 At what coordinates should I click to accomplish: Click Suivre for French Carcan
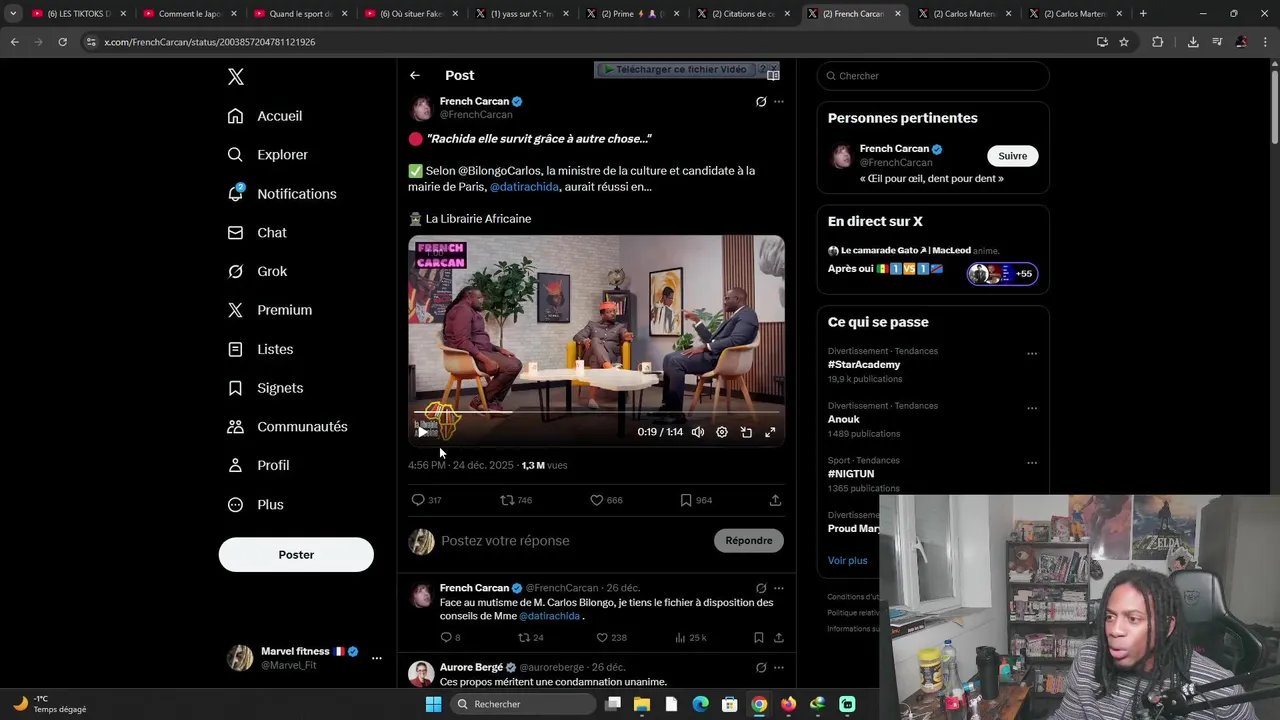(x=1012, y=156)
